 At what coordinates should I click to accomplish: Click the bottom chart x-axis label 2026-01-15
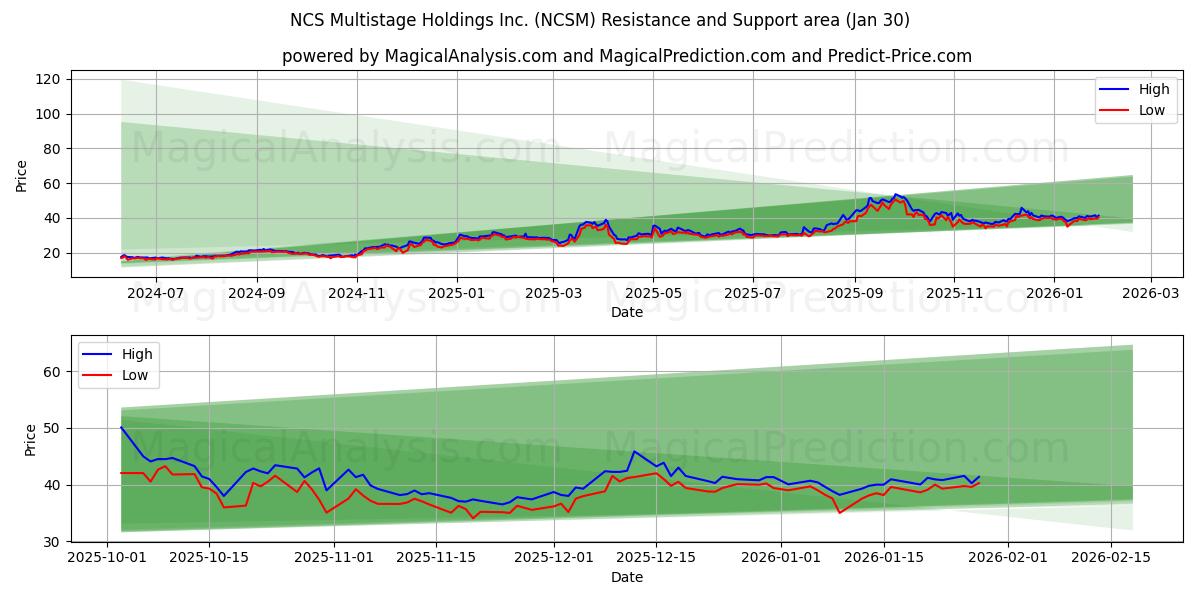click(883, 558)
